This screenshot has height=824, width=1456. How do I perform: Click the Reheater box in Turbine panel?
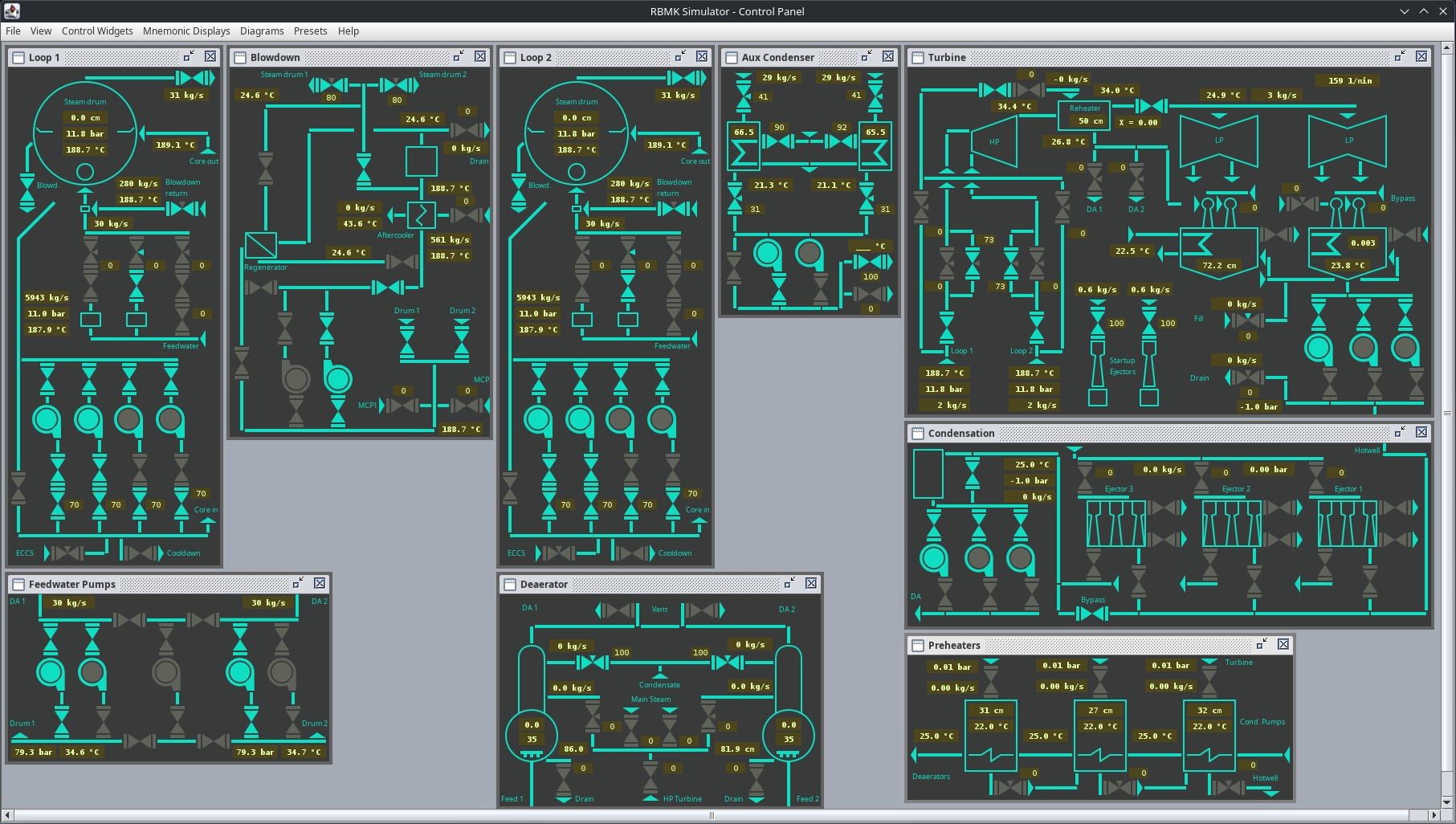(x=1084, y=115)
